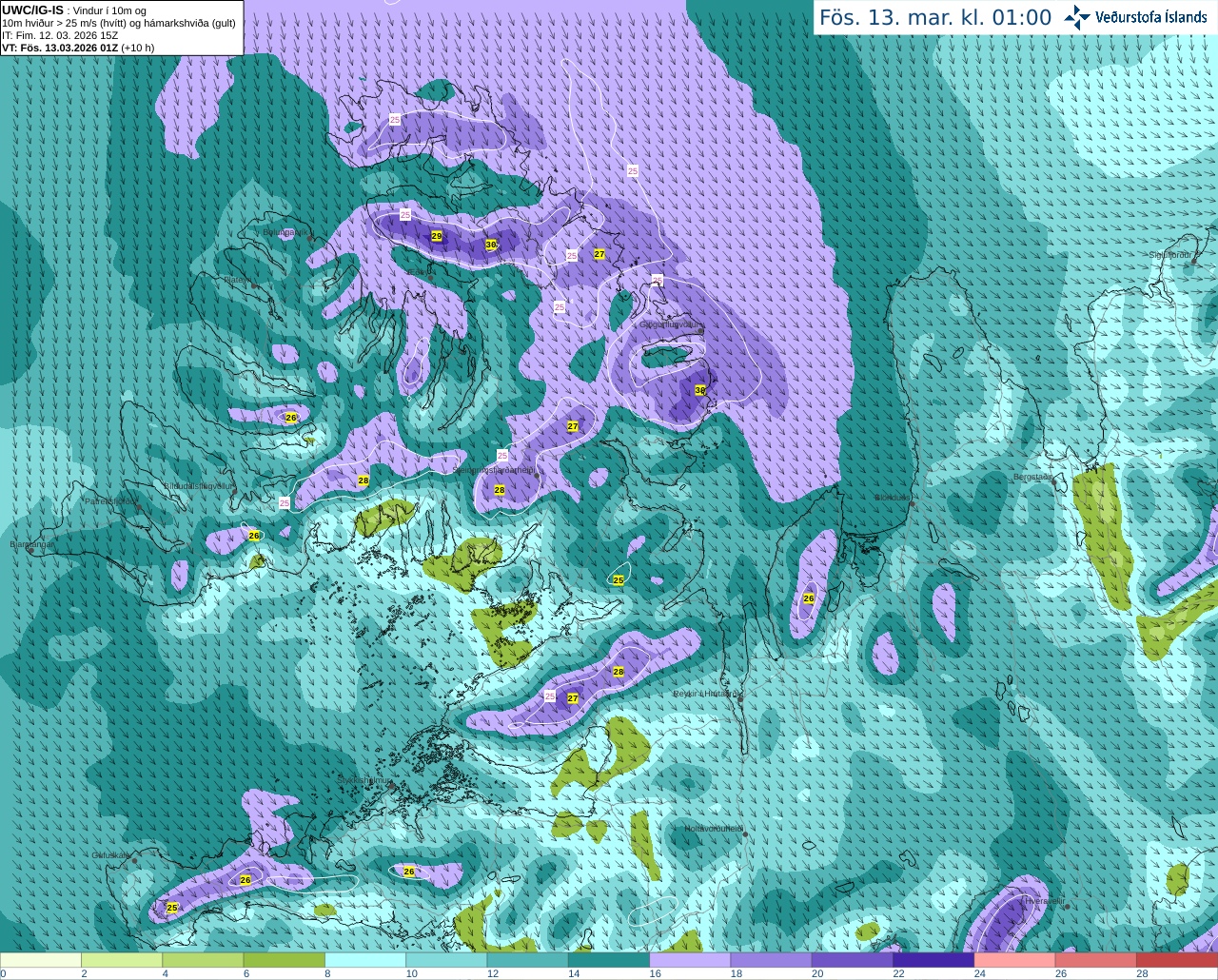Click the Bergstaðir station label
This screenshot has width=1218, height=980.
coord(1032,476)
